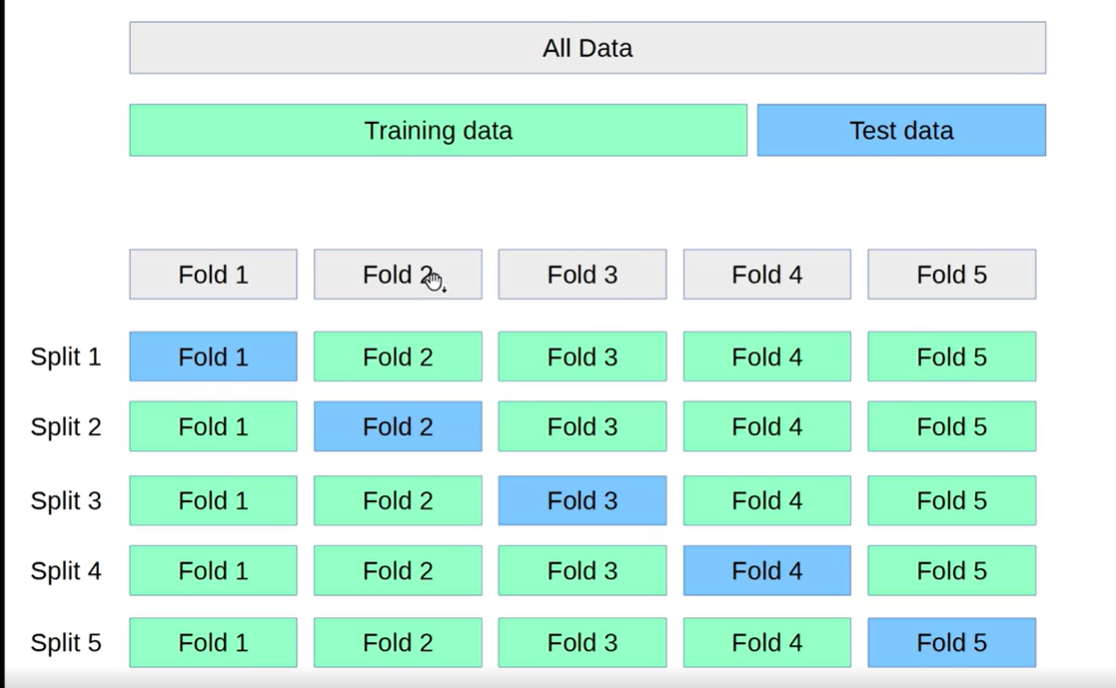
Task: Click the gray Fold 3 header box
Action: point(582,274)
